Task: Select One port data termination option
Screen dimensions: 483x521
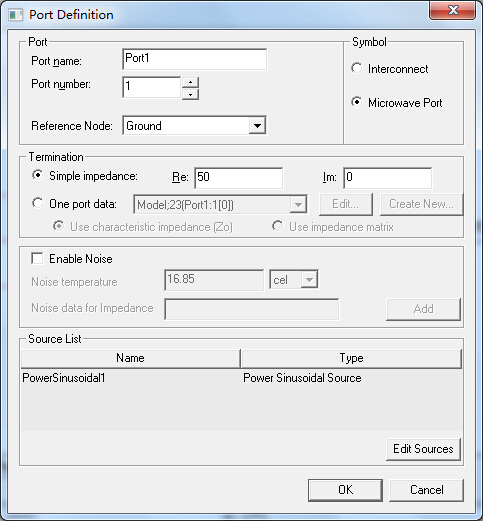Action: (38, 203)
